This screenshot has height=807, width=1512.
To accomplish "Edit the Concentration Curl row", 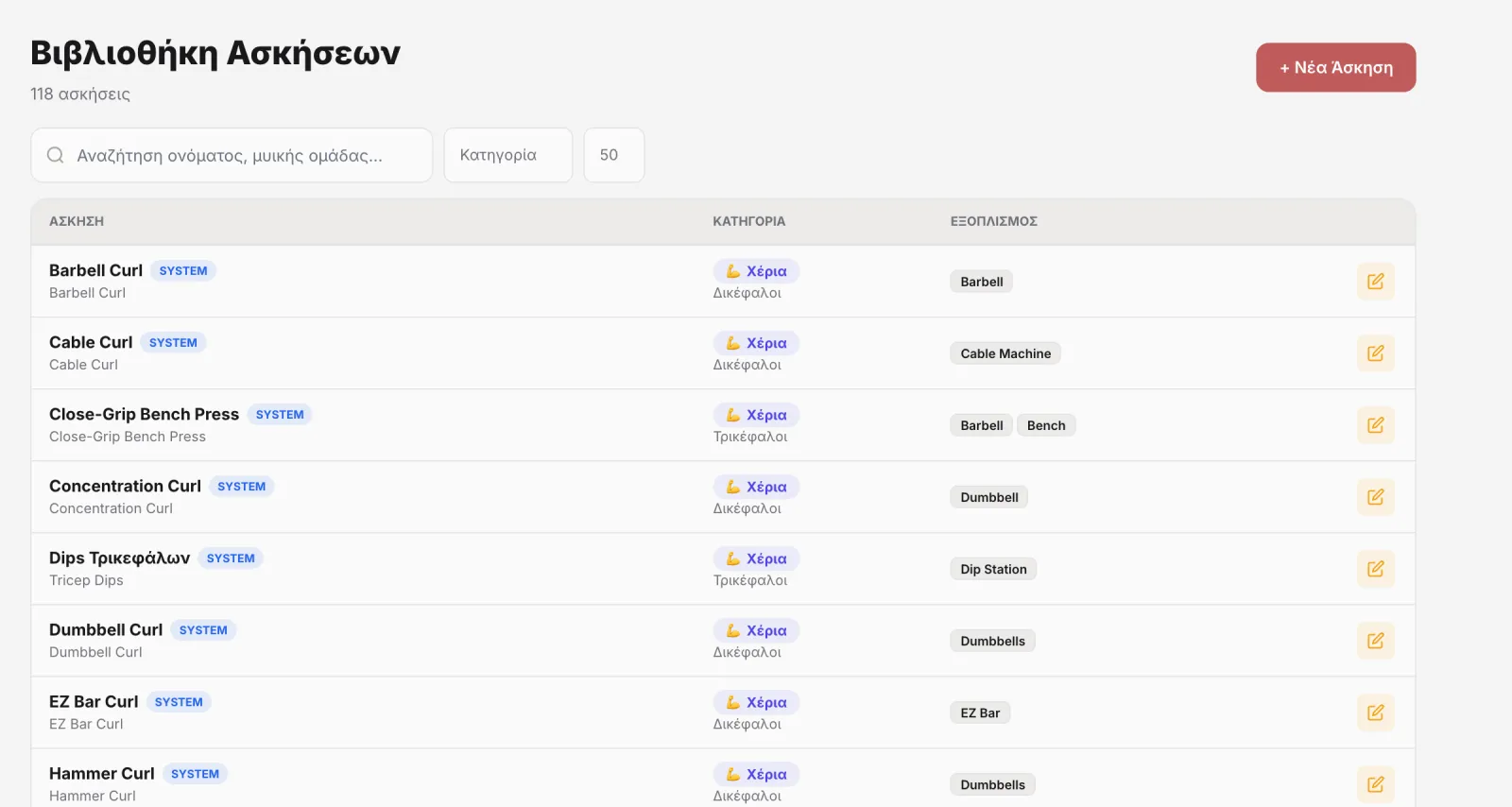I will click(x=1375, y=496).
